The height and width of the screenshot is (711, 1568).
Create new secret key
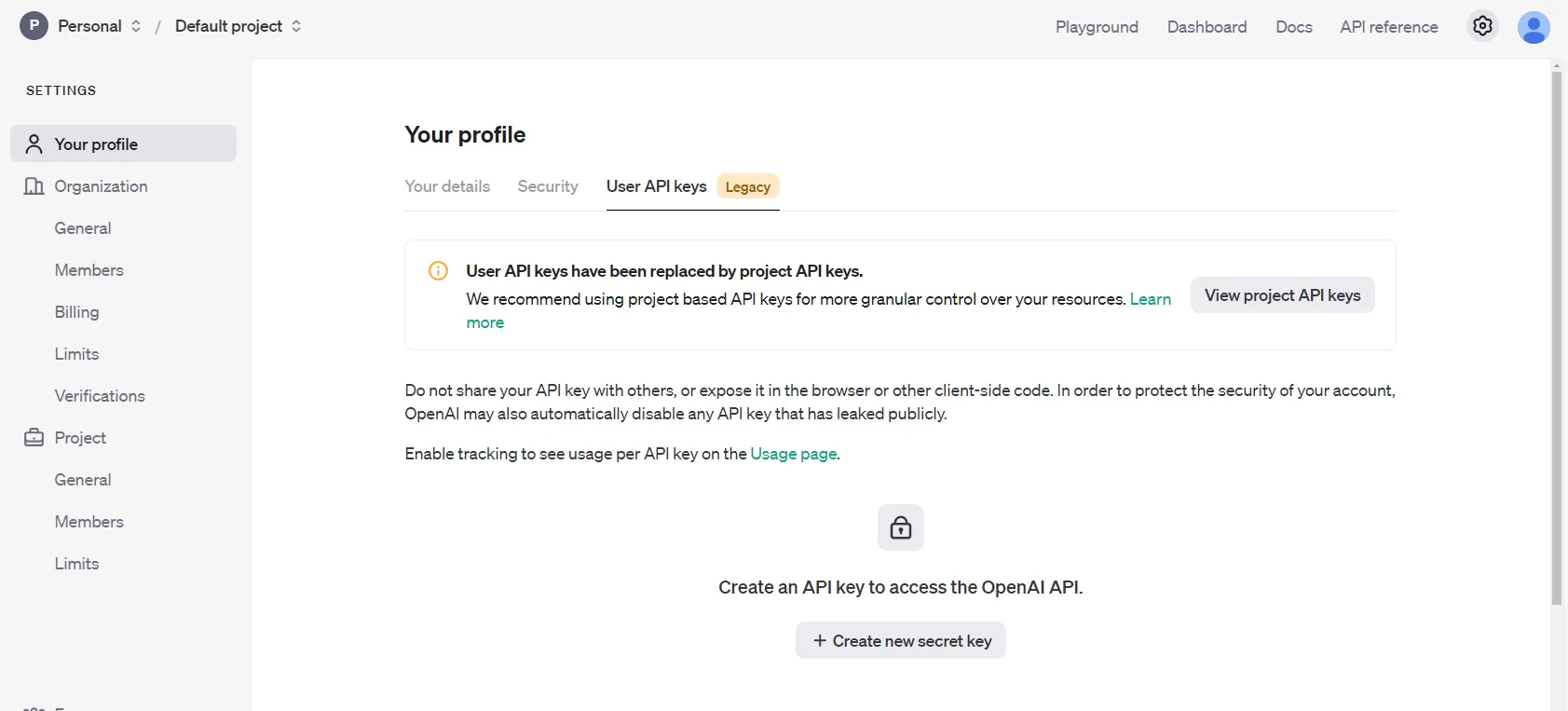pyautogui.click(x=901, y=640)
